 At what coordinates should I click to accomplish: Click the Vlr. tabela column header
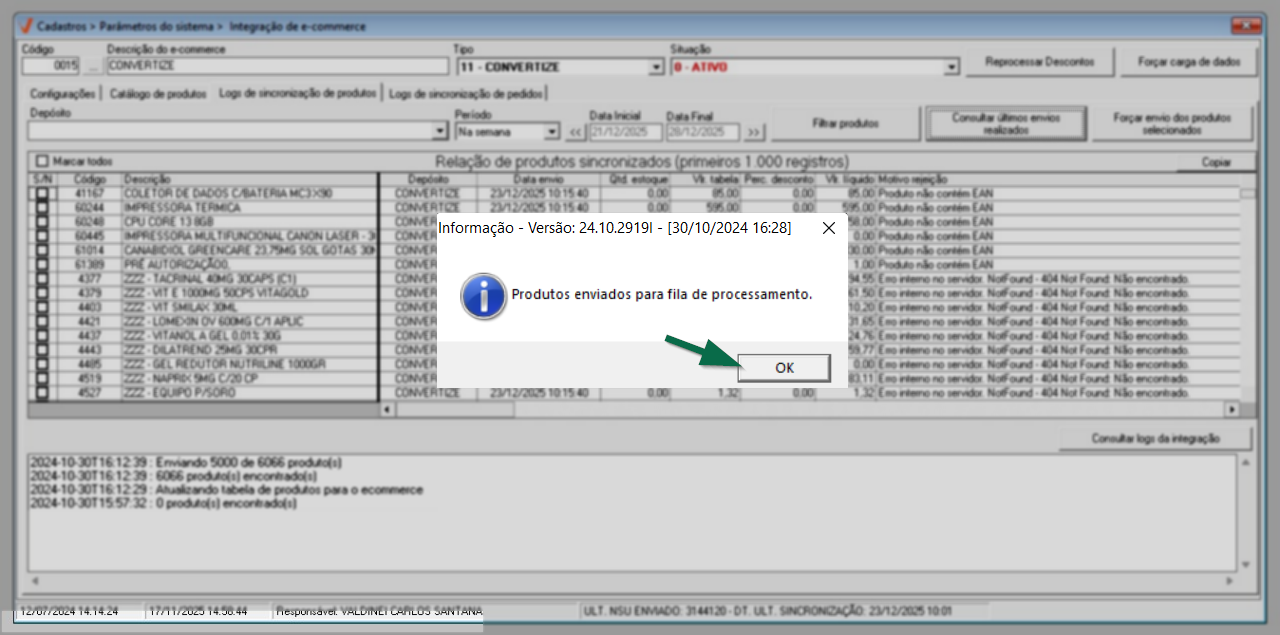706,178
